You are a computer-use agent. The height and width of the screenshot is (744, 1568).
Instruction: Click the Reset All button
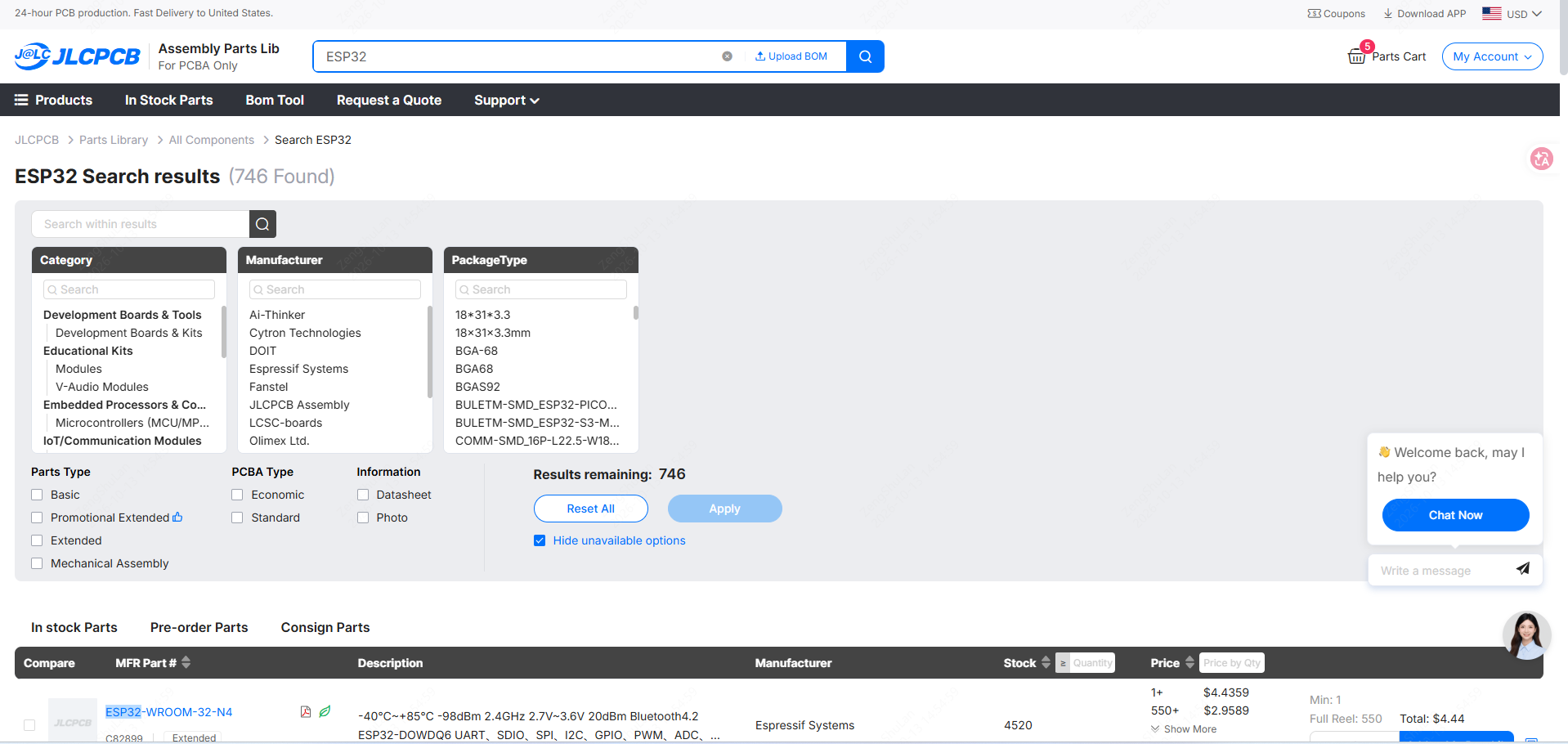click(590, 509)
